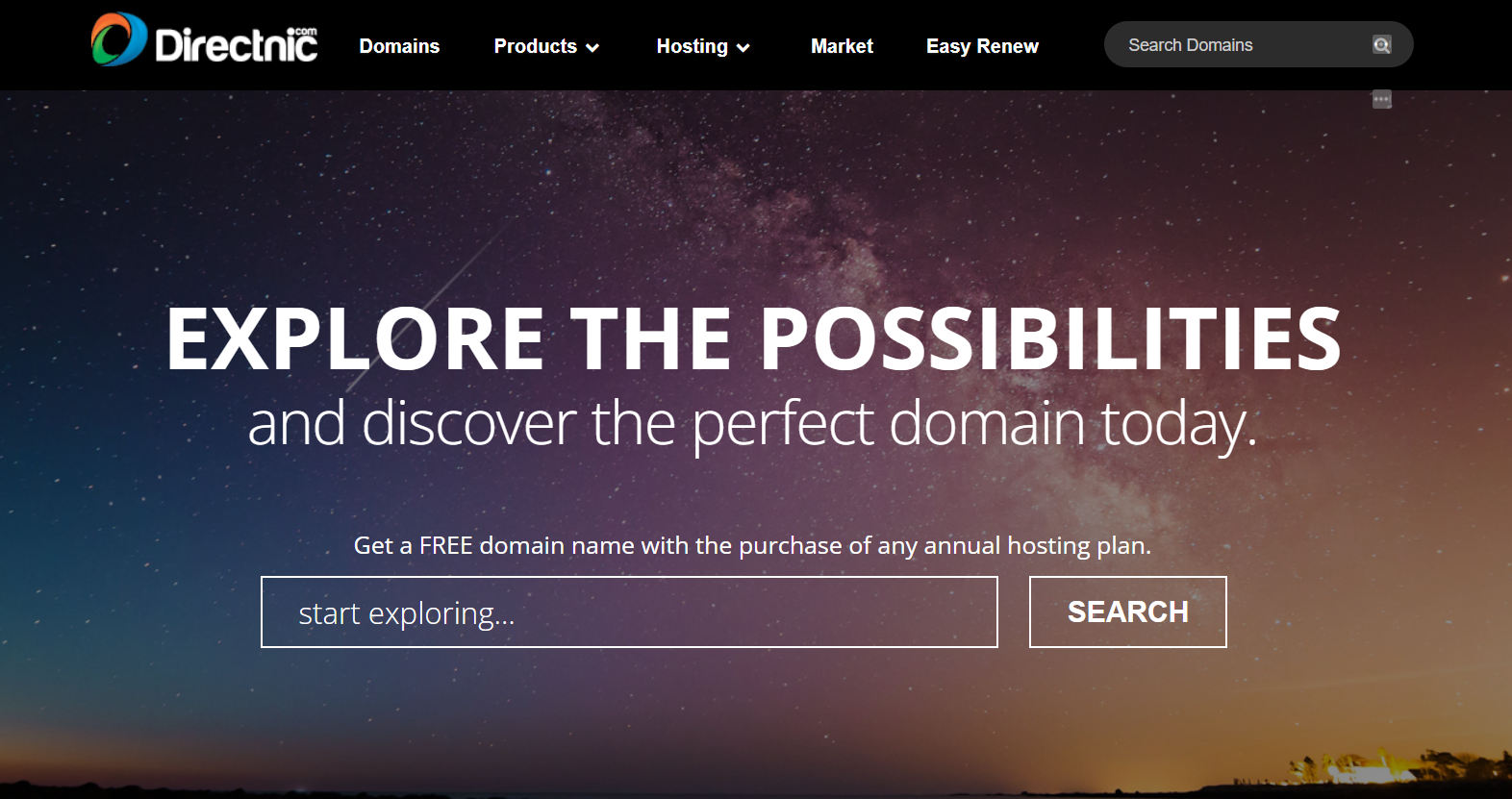This screenshot has height=799, width=1512.
Task: Expand the Hosting dropdown chevron
Action: (743, 47)
